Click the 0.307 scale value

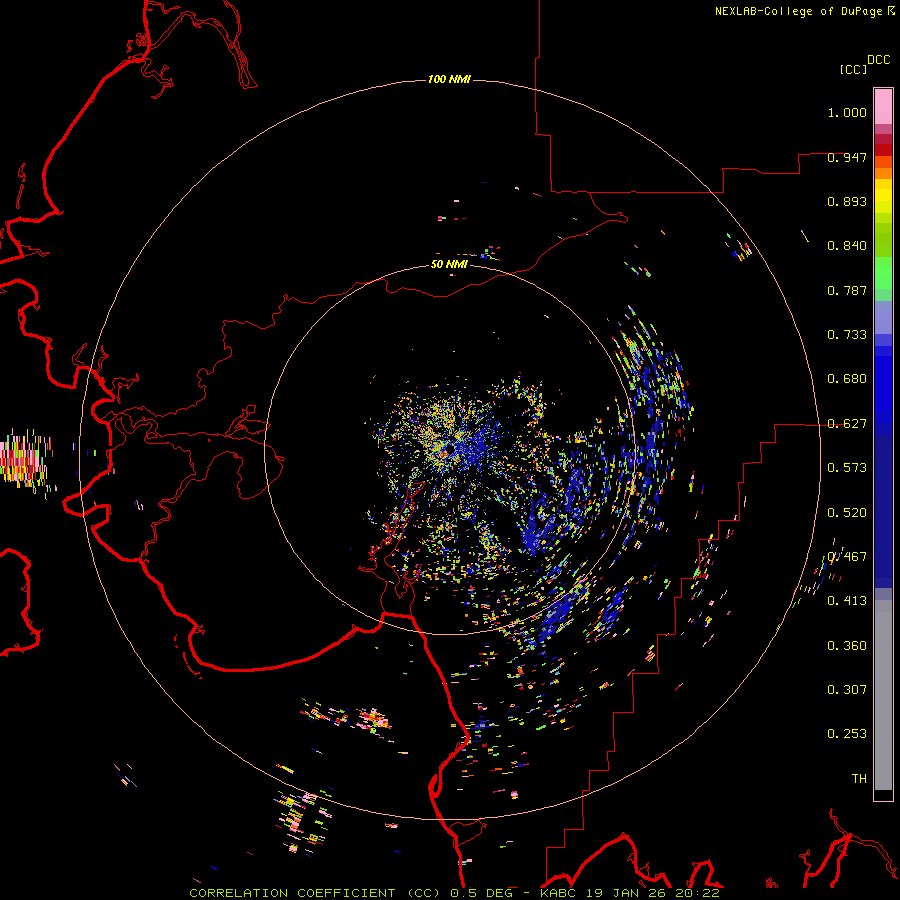tap(847, 690)
